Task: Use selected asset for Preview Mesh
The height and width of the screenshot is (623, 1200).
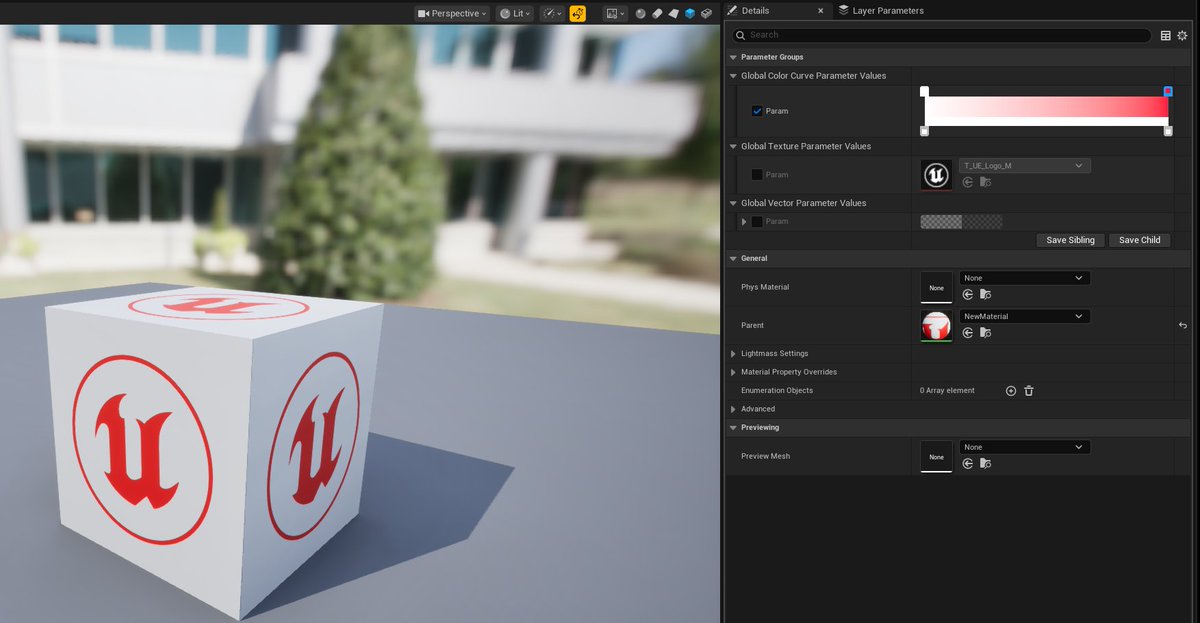Action: 968,463
